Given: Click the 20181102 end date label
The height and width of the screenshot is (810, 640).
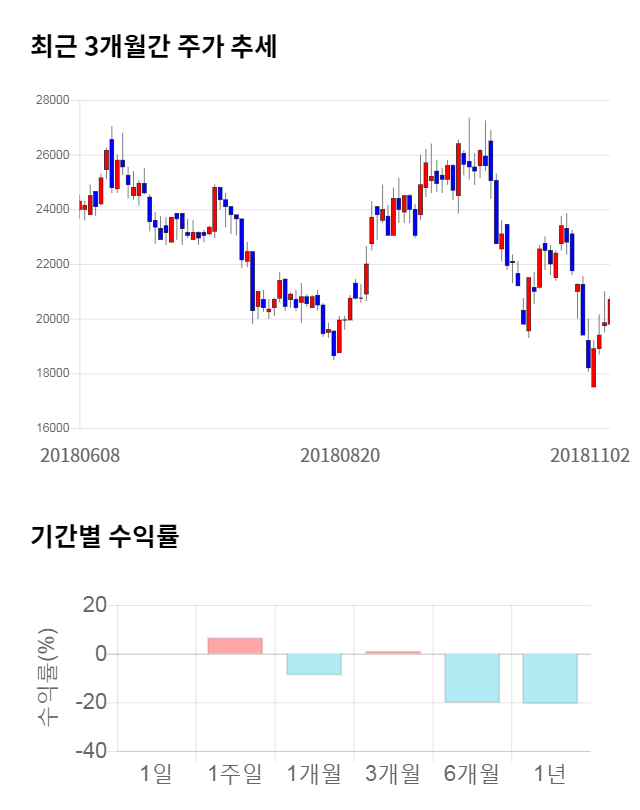Looking at the screenshot, I should coord(589,455).
